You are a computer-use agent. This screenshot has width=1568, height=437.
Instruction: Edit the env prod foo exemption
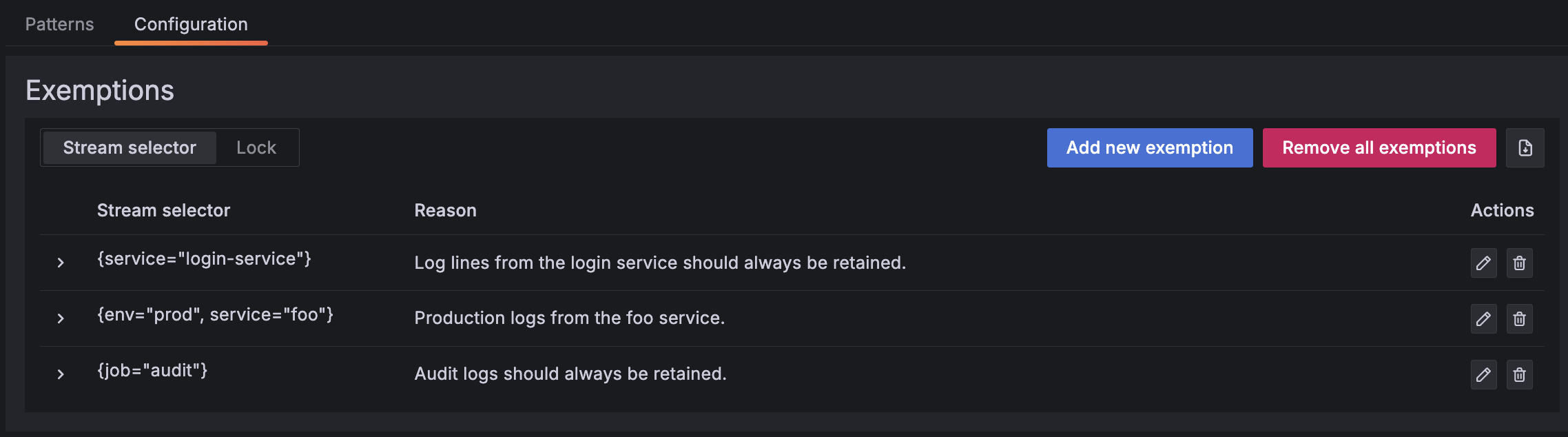point(1483,318)
